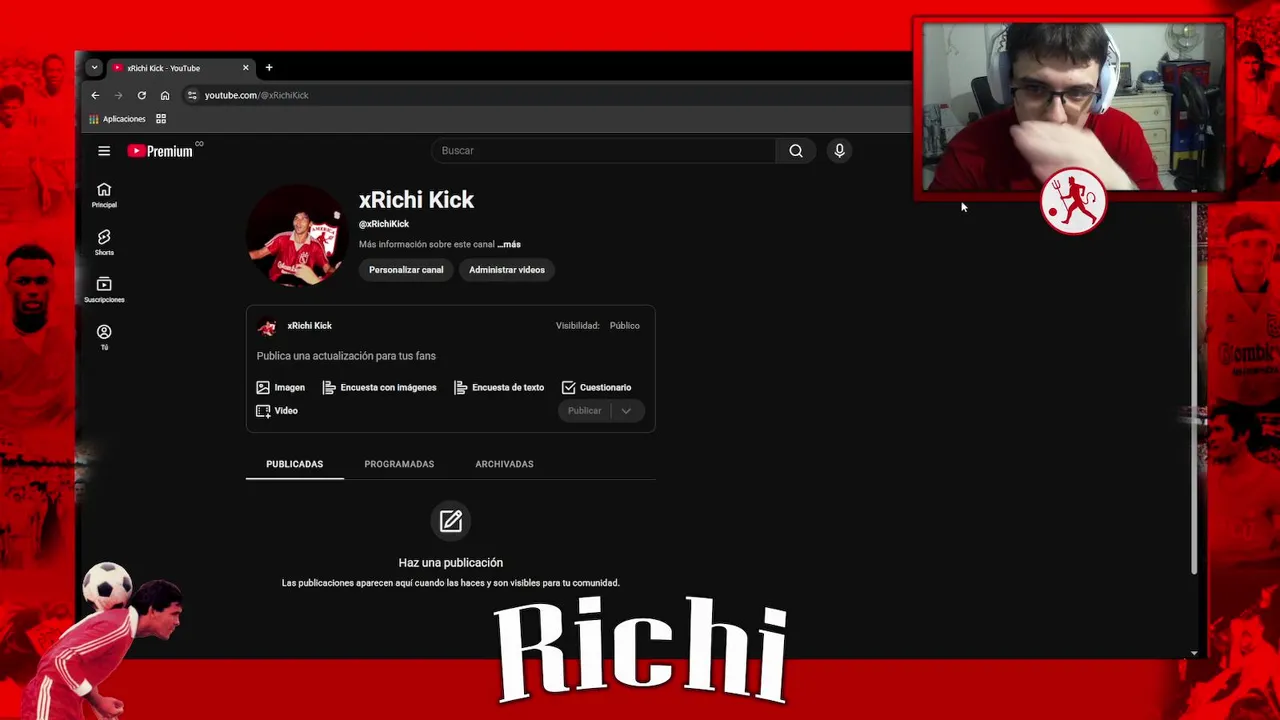View site information icon in address bar

pyautogui.click(x=192, y=95)
